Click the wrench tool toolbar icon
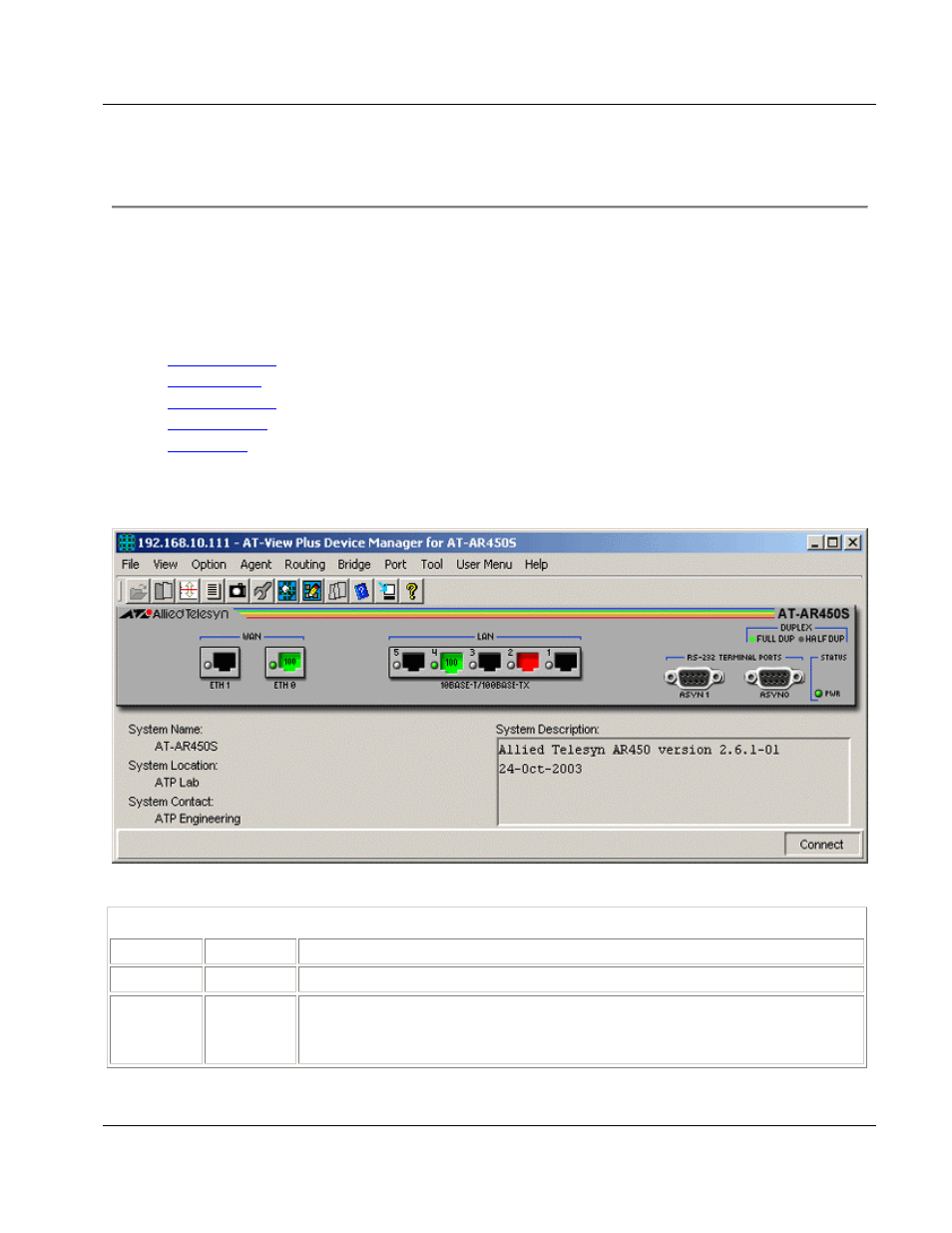This screenshot has width=952, height=1233. click(x=262, y=591)
